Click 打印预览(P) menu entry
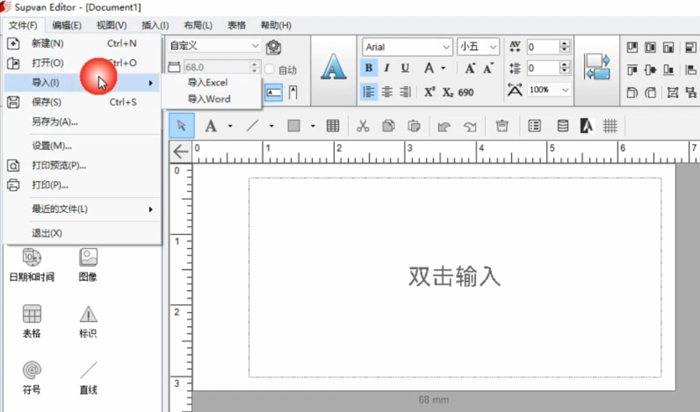 (59, 165)
